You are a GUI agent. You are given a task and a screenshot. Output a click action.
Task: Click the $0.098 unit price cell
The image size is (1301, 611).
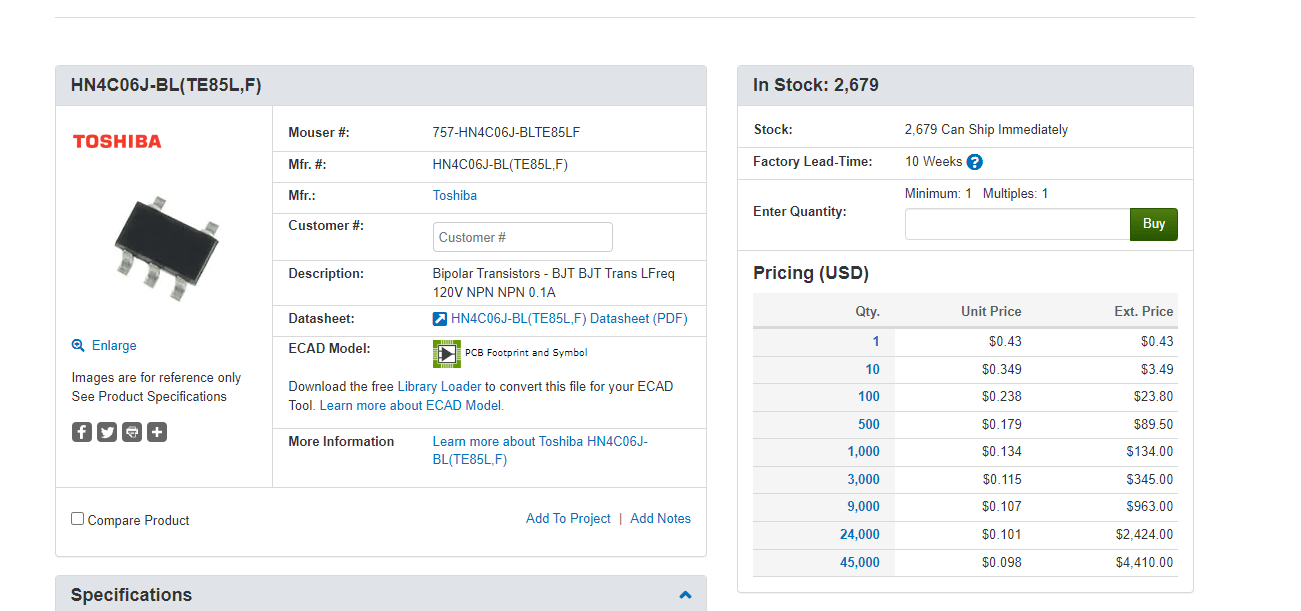coord(1002,563)
